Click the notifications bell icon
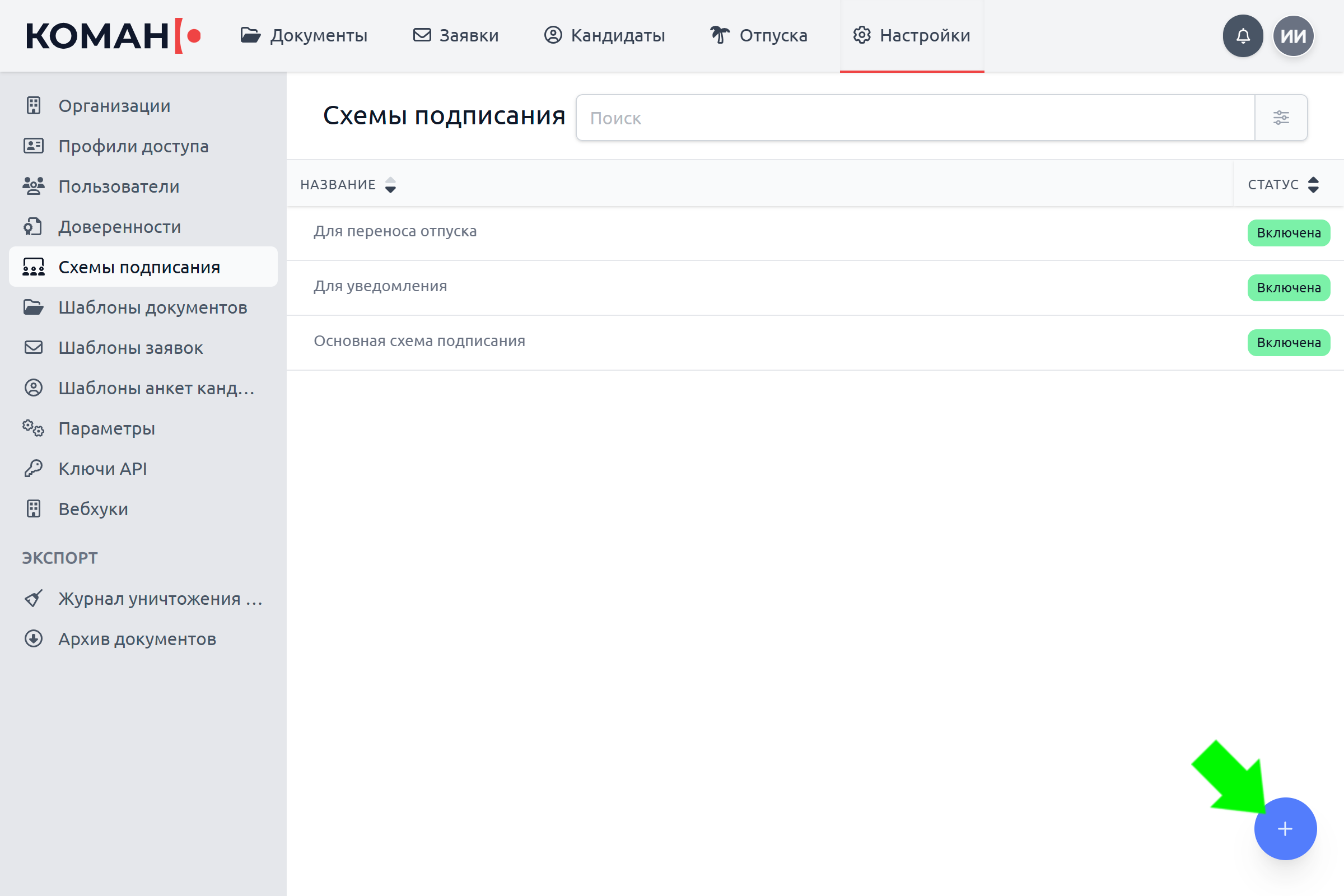This screenshot has height=896, width=1344. pos(1243,36)
